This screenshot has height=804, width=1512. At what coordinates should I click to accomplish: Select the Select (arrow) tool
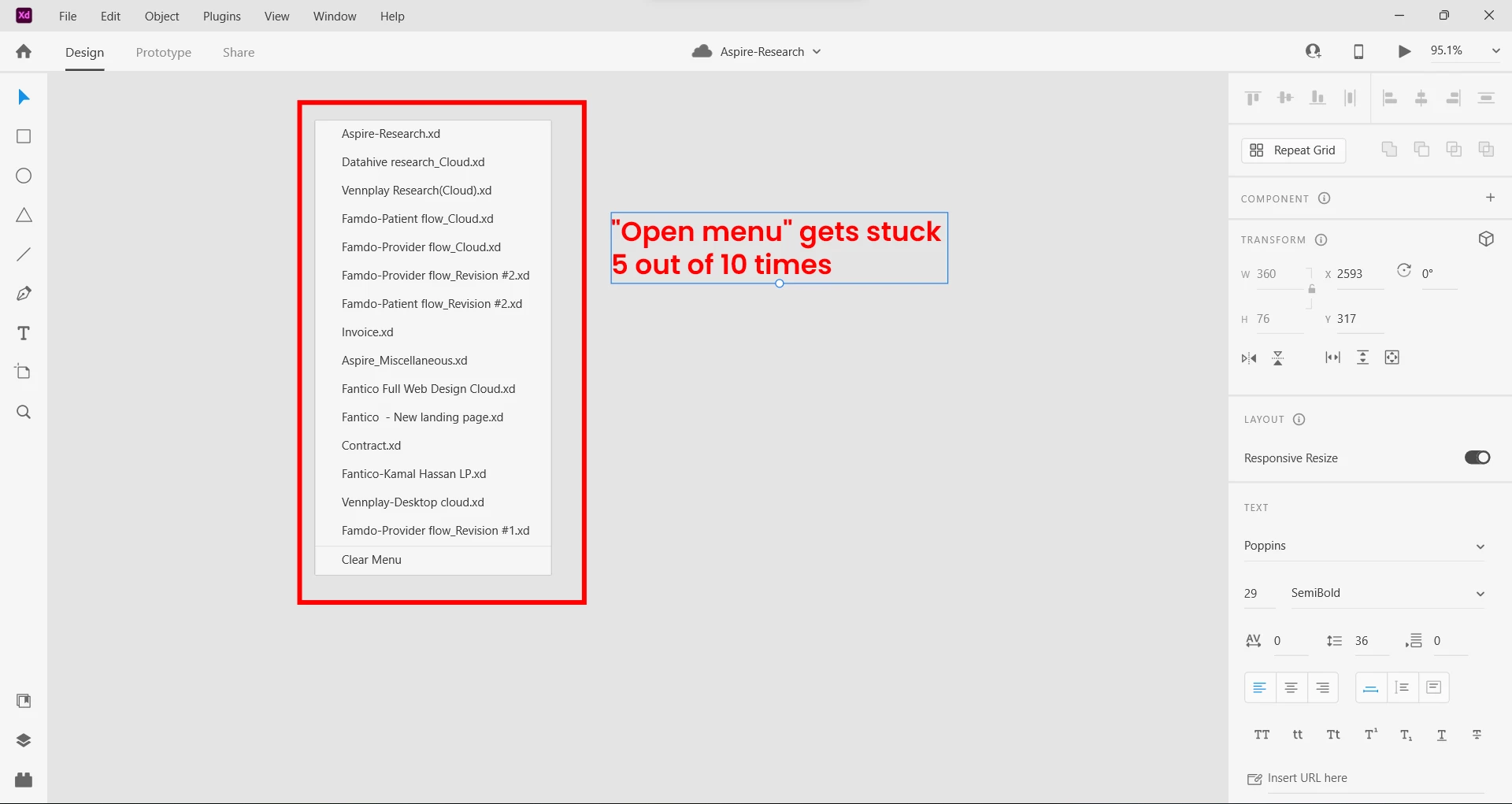24,97
